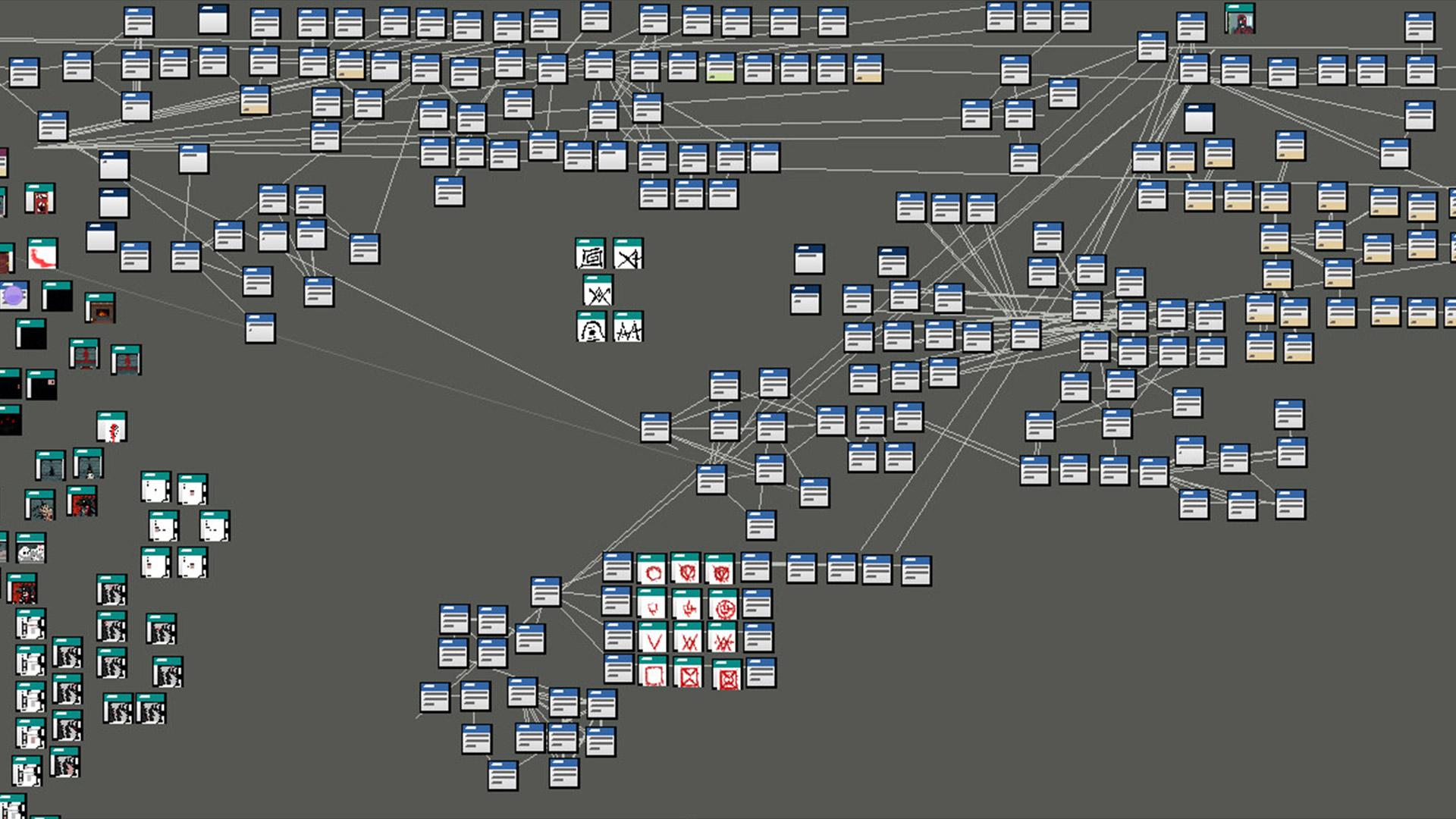This screenshot has width=1456, height=819.
Task: Select the concentric squares sketch node
Action: pos(590,256)
